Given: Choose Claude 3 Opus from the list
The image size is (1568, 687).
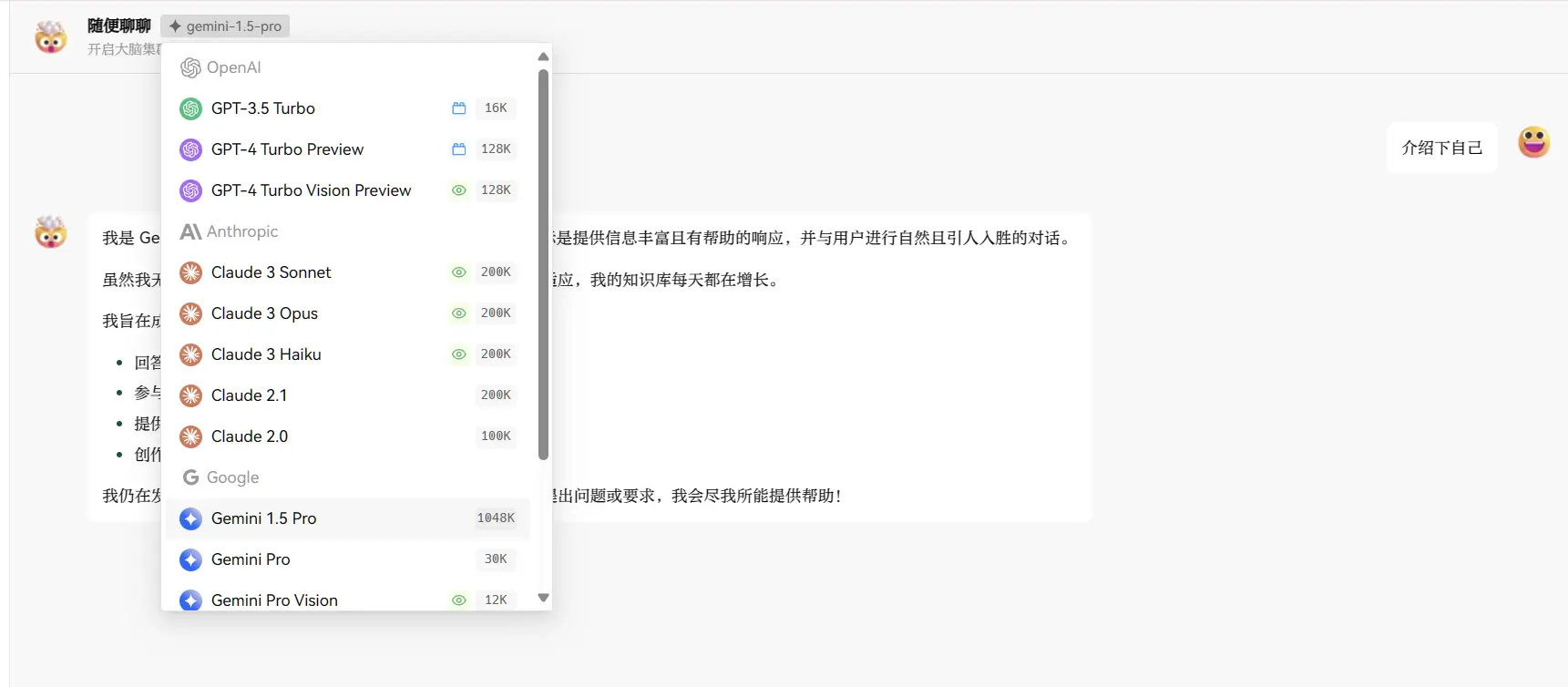Looking at the screenshot, I should (x=347, y=313).
